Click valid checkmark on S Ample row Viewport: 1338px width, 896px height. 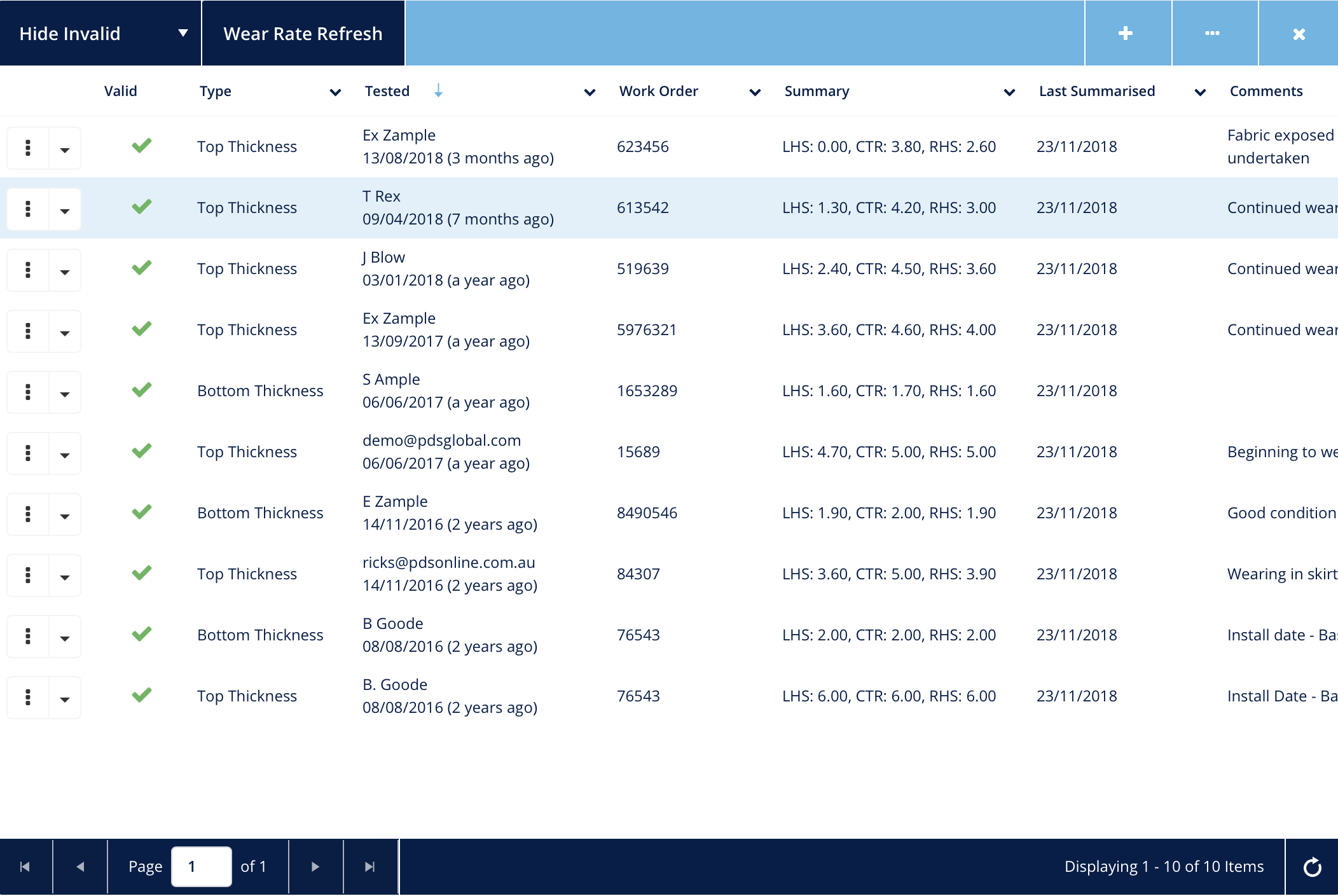point(142,390)
